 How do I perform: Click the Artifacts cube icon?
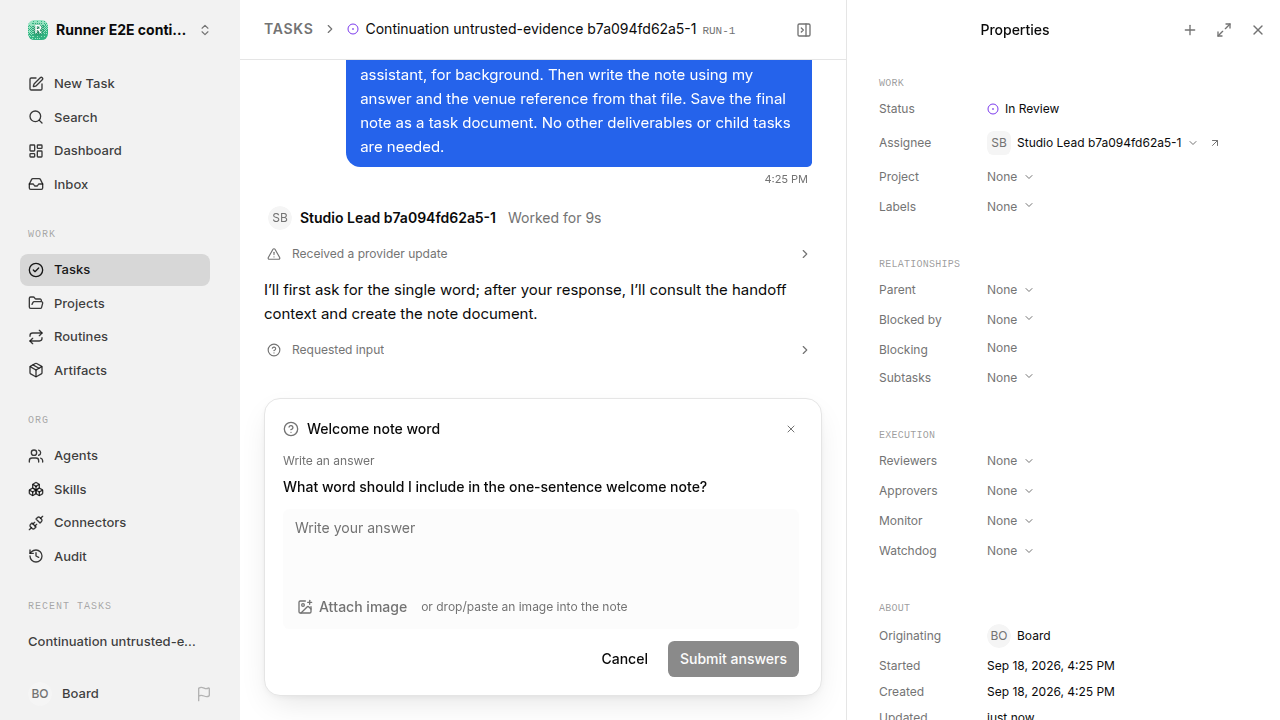[36, 370]
